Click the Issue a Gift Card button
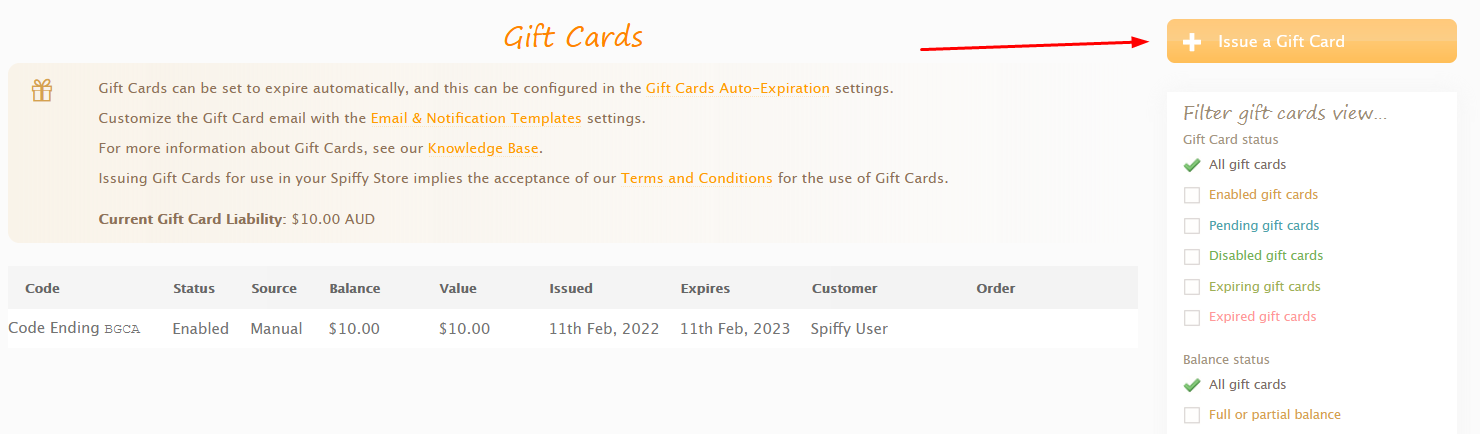1480x434 pixels. [x=1311, y=41]
